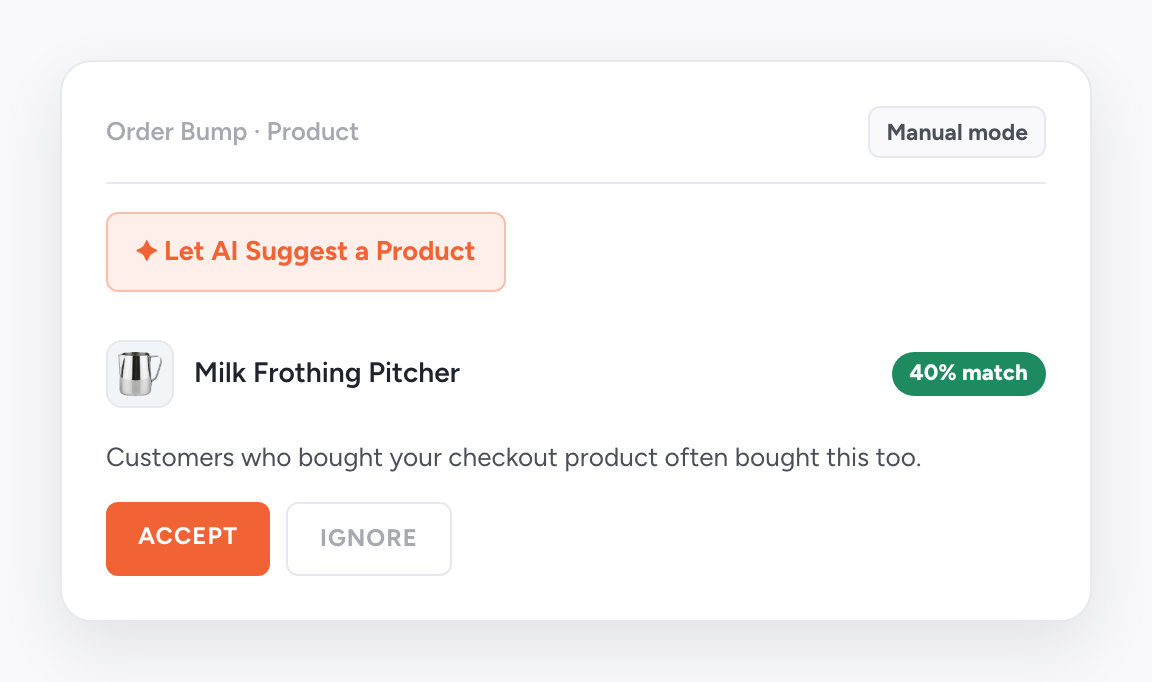1152x682 pixels.
Task: Click Let AI Suggest a Product
Action: coord(306,251)
